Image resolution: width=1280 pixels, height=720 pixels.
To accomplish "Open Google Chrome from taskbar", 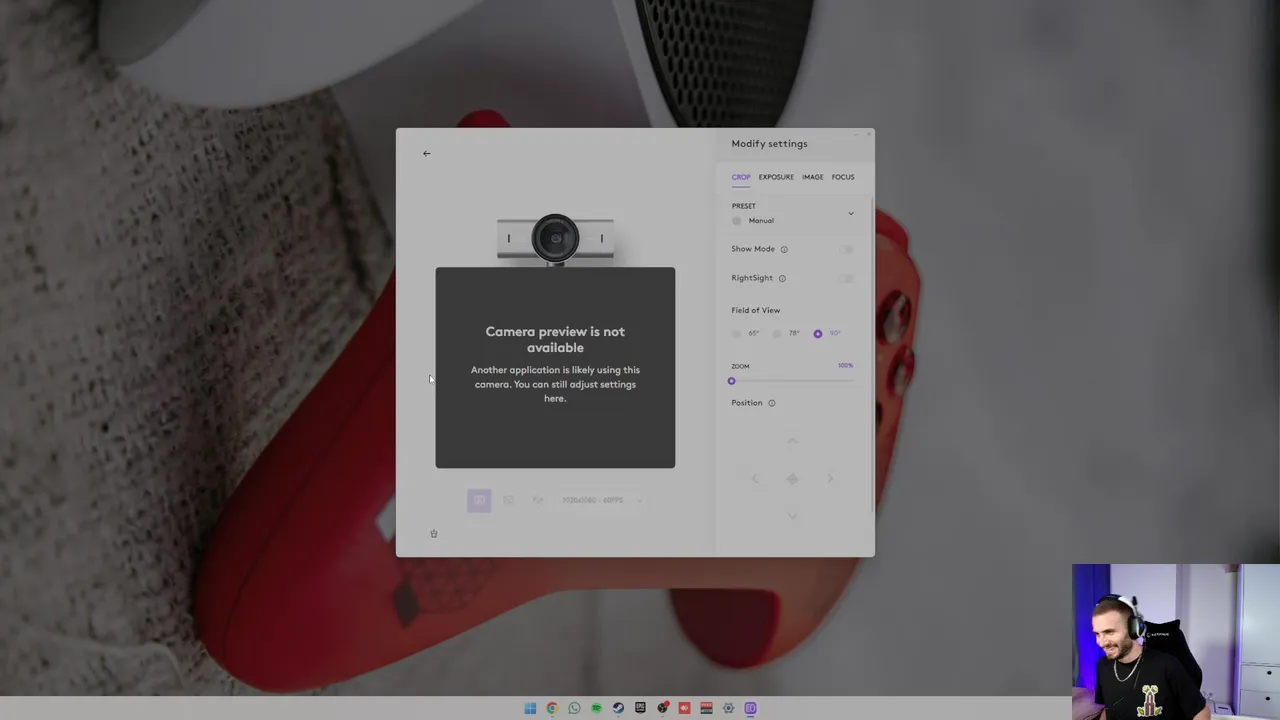I will (x=552, y=708).
